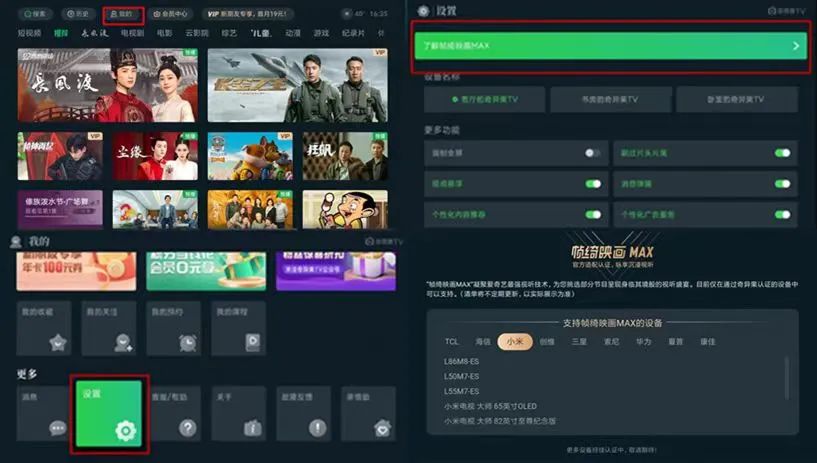This screenshot has height=463, width=817.
Task: Enable the switched-off 强制全屏 toggle
Action: pyautogui.click(x=592, y=153)
